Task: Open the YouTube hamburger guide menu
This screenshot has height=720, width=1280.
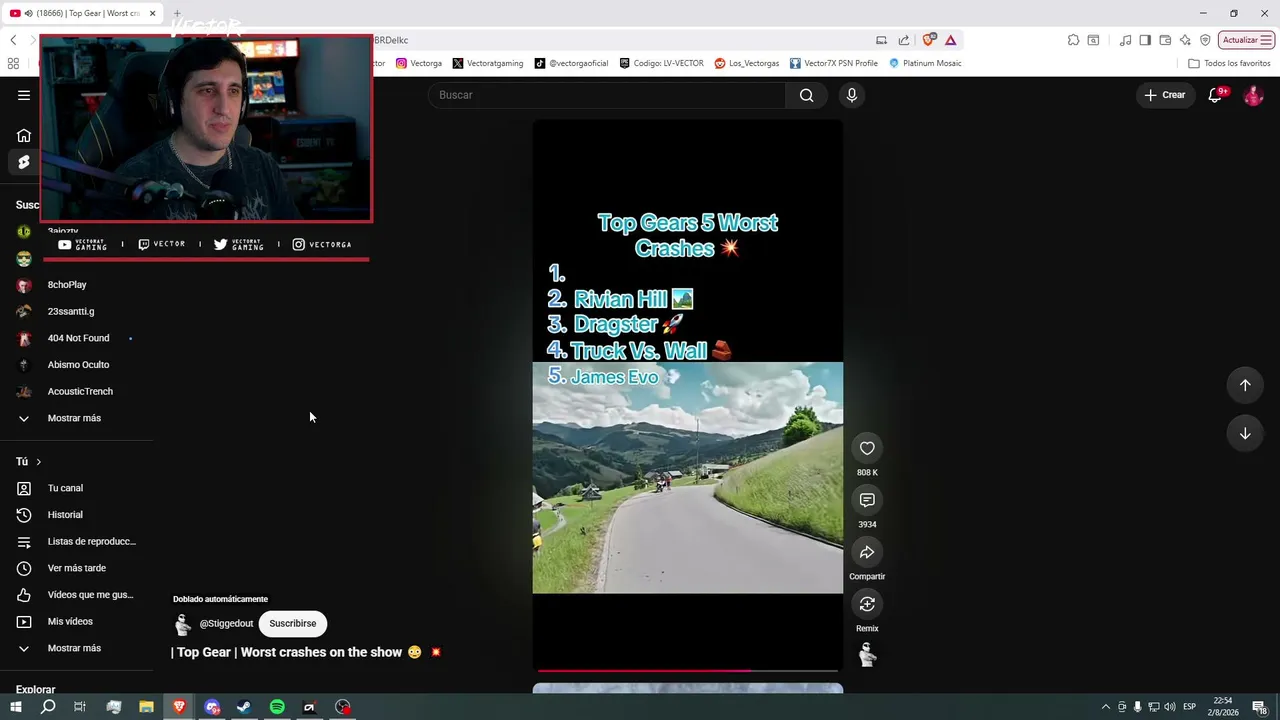Action: point(24,95)
